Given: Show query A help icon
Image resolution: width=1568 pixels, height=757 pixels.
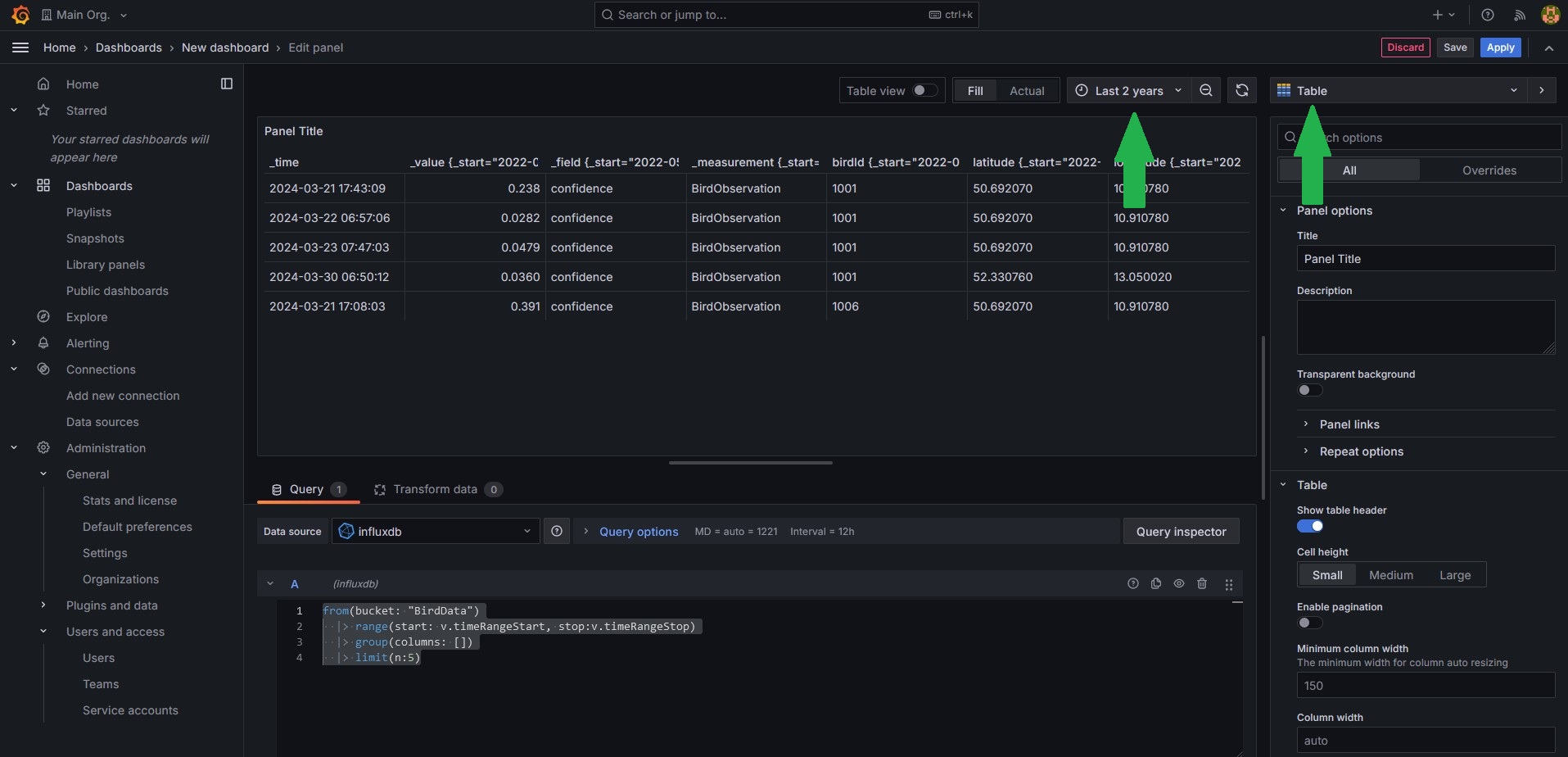Looking at the screenshot, I should [1133, 583].
